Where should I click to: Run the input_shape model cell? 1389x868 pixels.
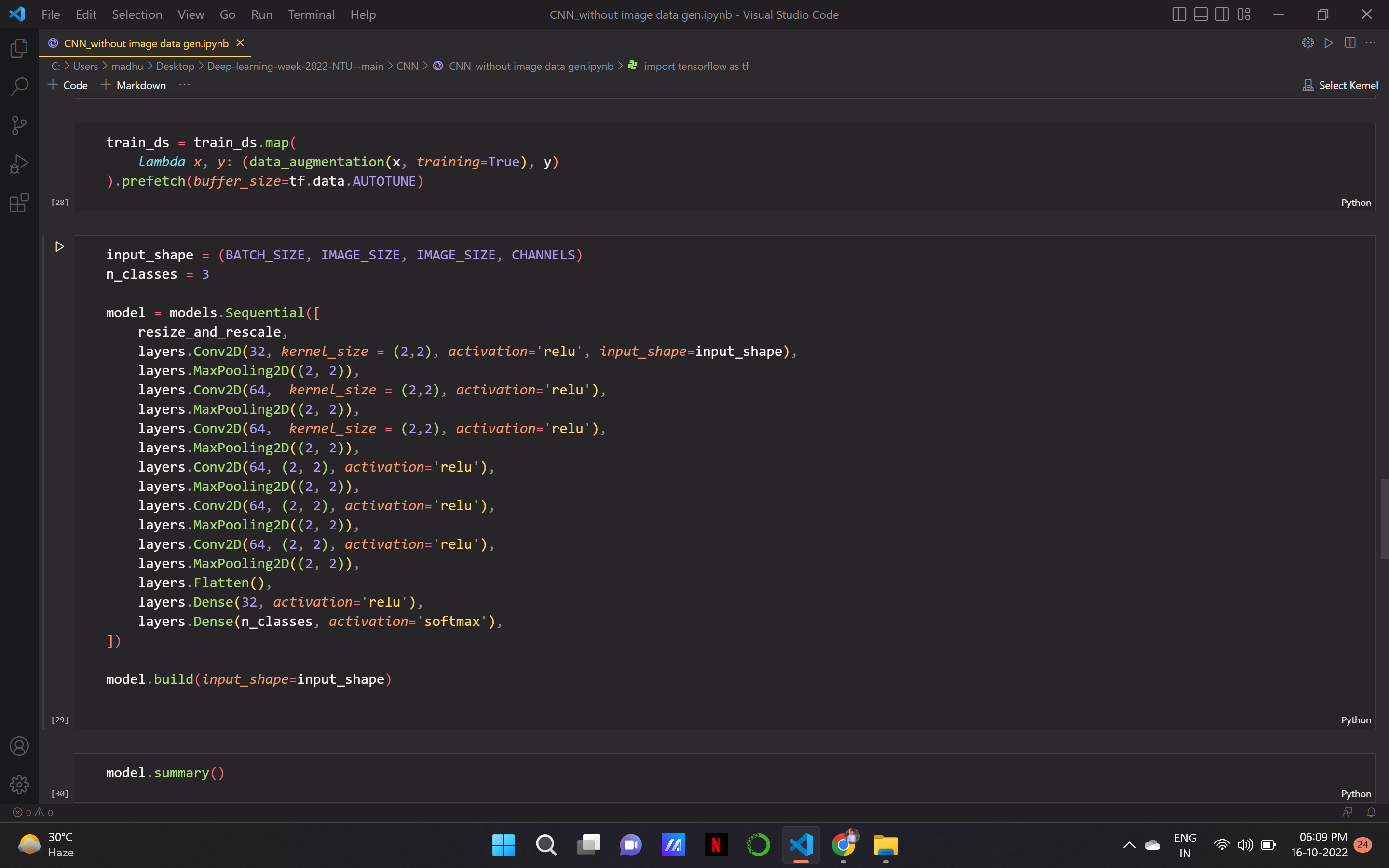(x=59, y=247)
